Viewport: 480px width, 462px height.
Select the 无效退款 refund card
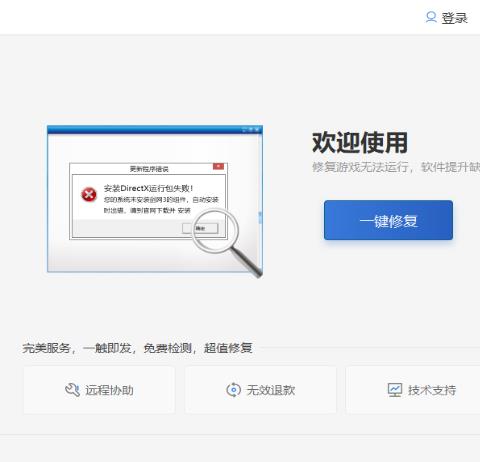click(x=261, y=390)
